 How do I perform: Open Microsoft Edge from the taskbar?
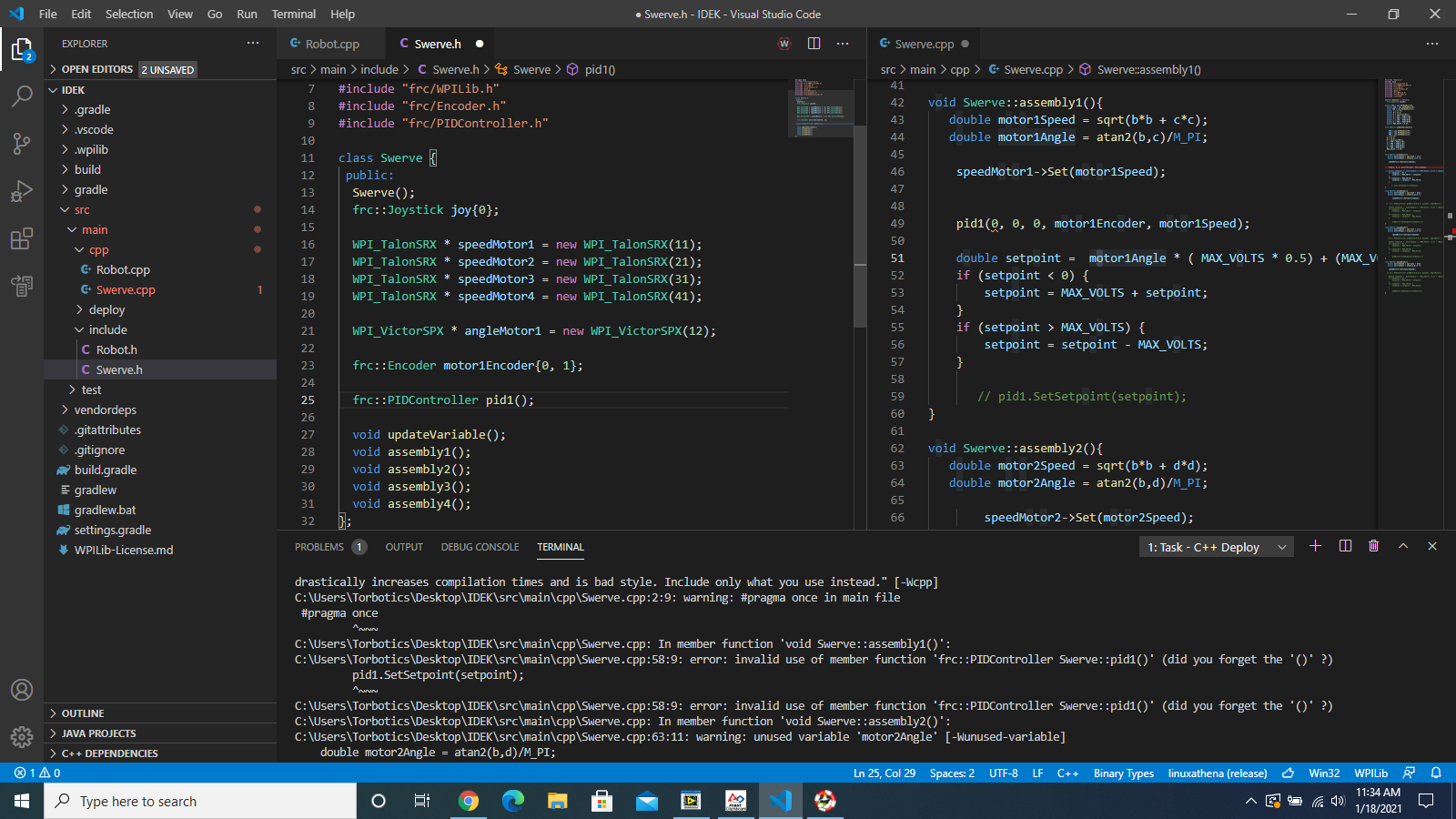(x=513, y=801)
